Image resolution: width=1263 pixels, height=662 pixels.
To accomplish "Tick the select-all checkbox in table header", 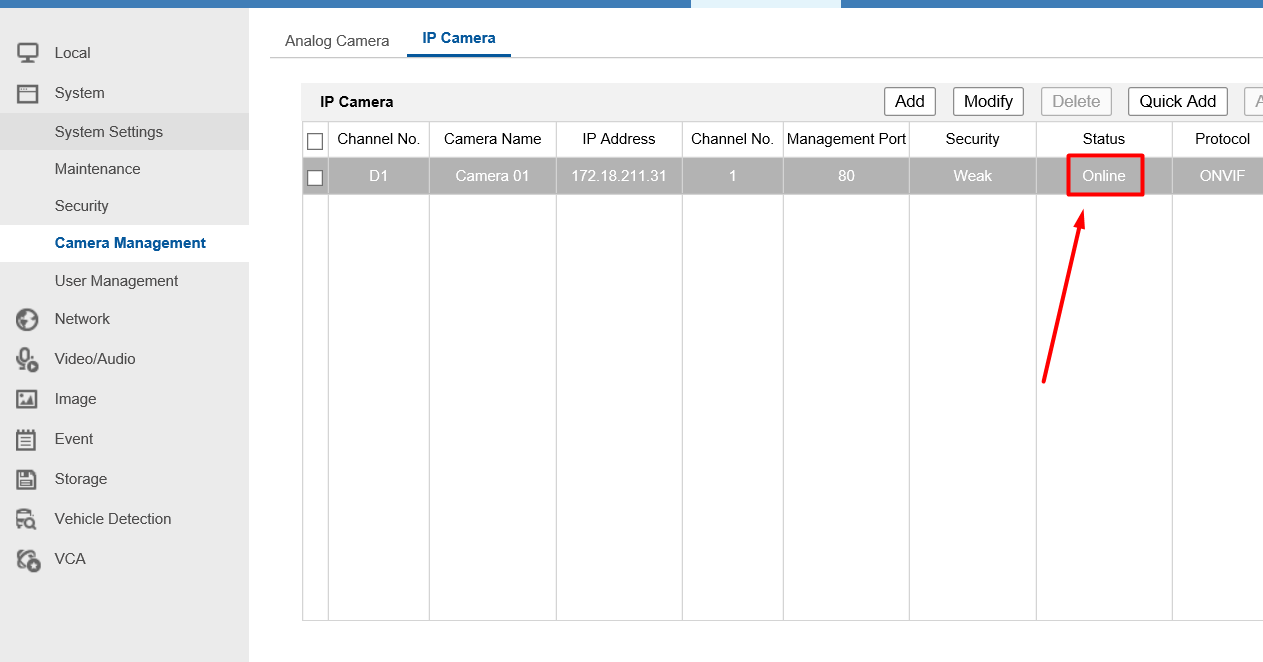I will (x=315, y=141).
